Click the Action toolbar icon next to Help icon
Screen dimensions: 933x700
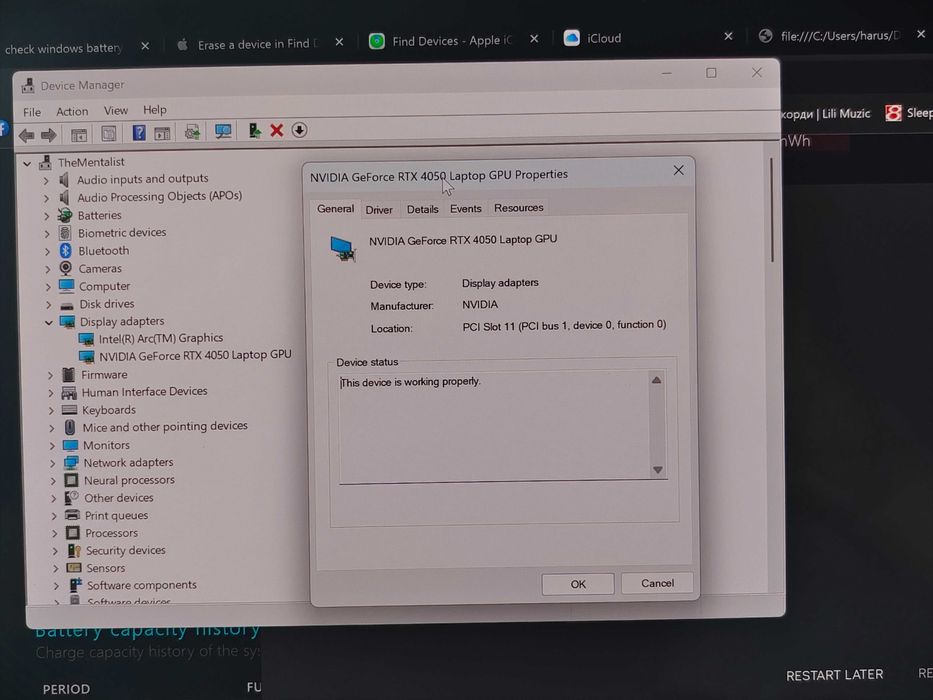coord(162,133)
